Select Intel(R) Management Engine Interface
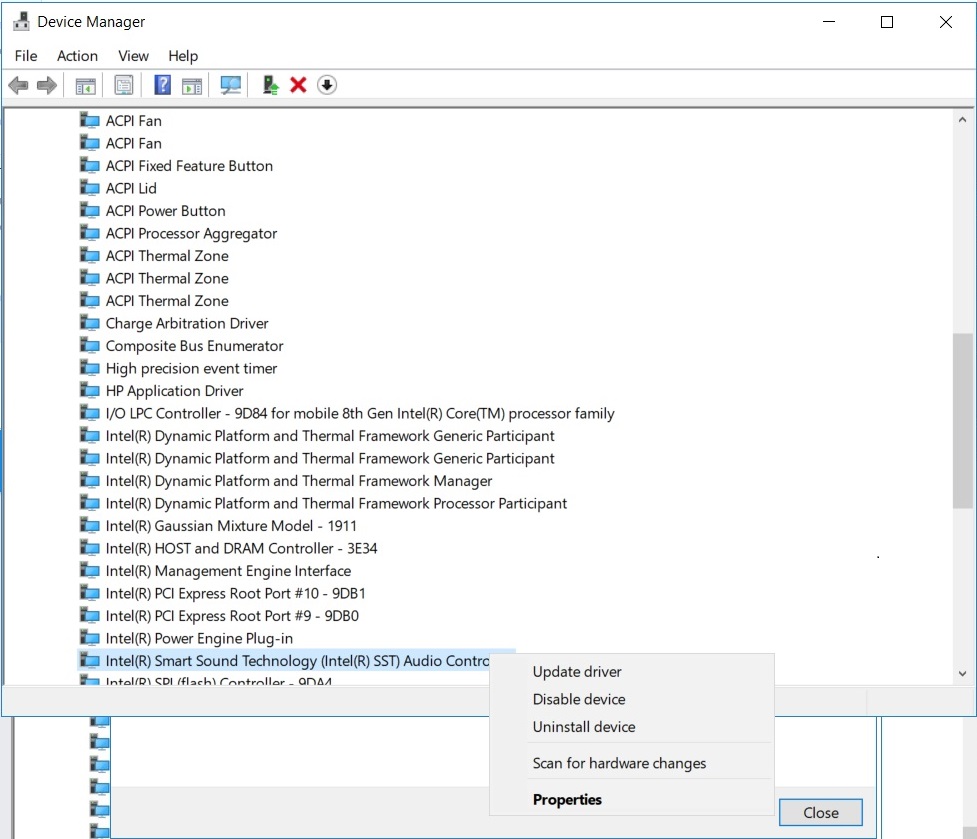Image resolution: width=977 pixels, height=839 pixels. tap(228, 571)
